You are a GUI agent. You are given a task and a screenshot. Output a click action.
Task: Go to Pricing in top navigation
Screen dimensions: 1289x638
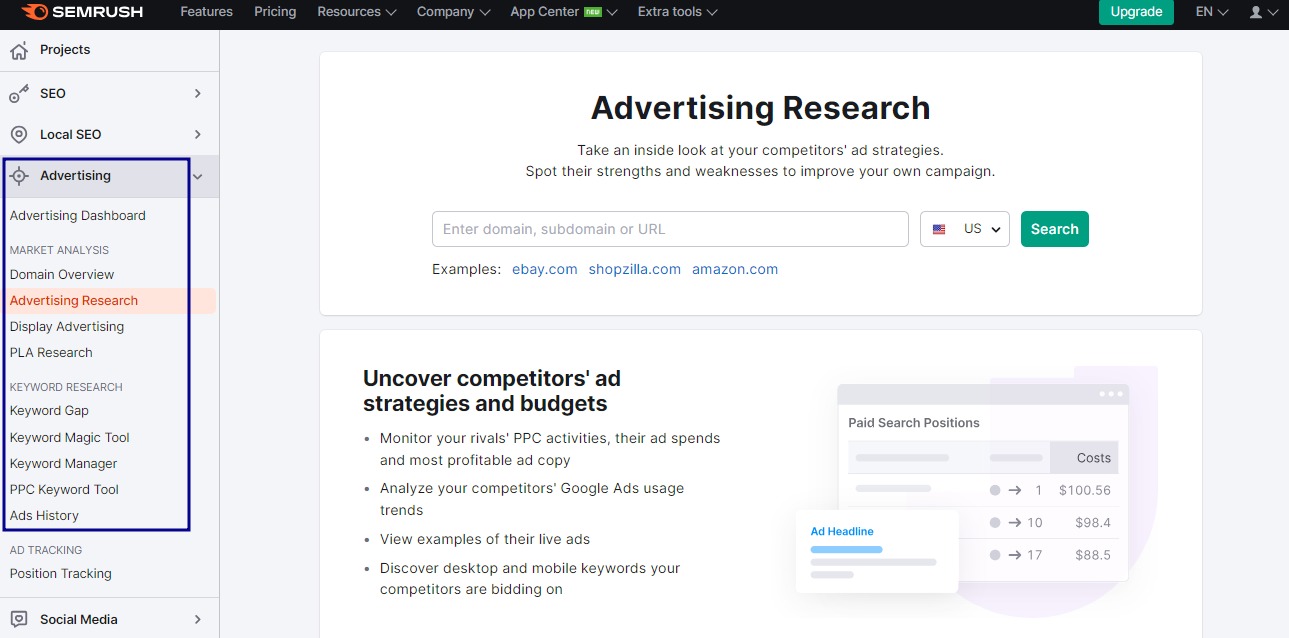(275, 12)
